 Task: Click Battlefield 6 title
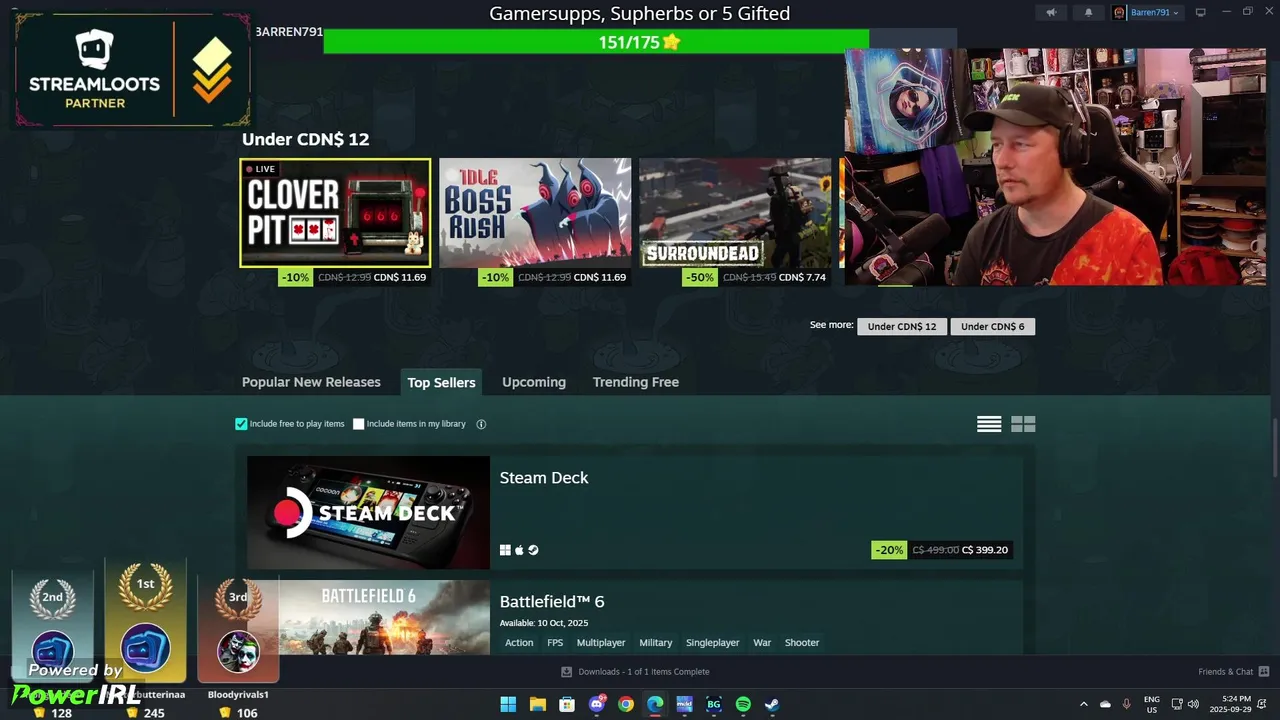pyautogui.click(x=552, y=602)
